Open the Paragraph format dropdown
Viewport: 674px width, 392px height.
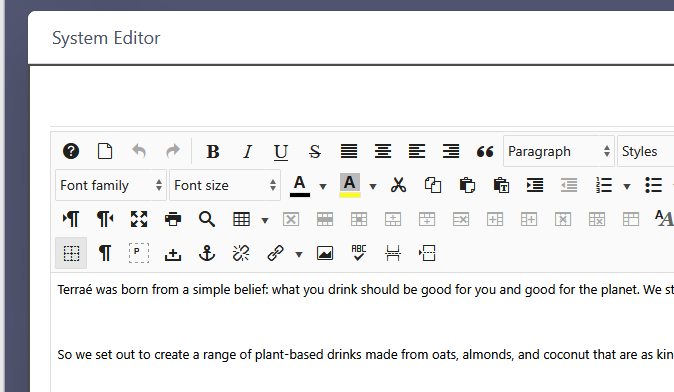(x=559, y=151)
